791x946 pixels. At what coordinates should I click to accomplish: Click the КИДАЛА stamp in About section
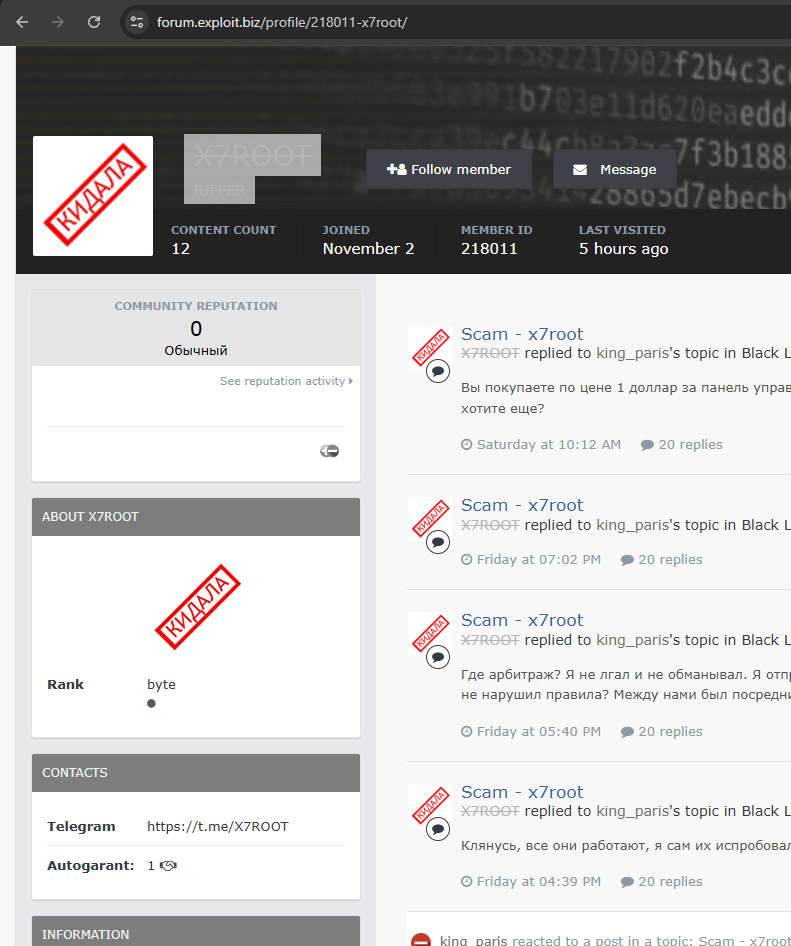tap(197, 607)
